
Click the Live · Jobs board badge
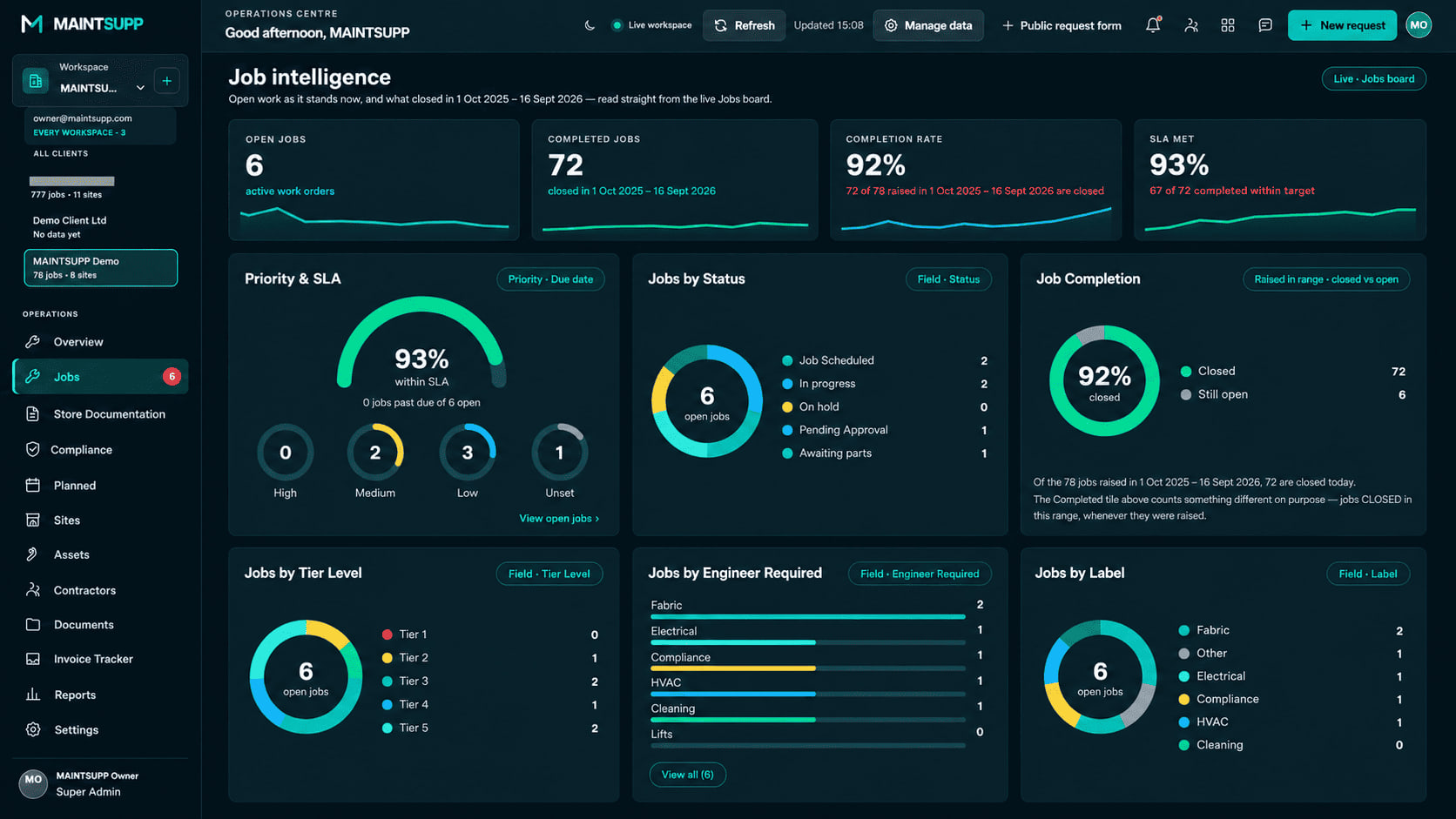1373,78
